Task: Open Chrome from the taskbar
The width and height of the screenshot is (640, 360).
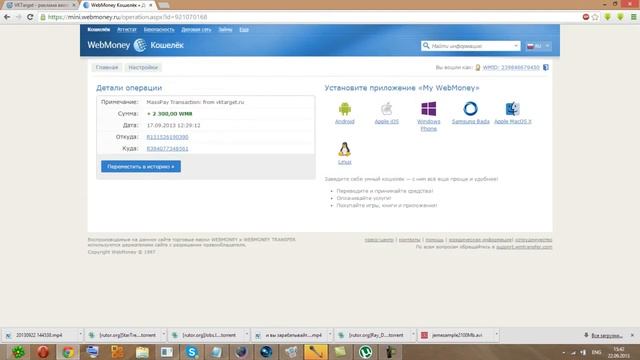Action: [x=68, y=352]
